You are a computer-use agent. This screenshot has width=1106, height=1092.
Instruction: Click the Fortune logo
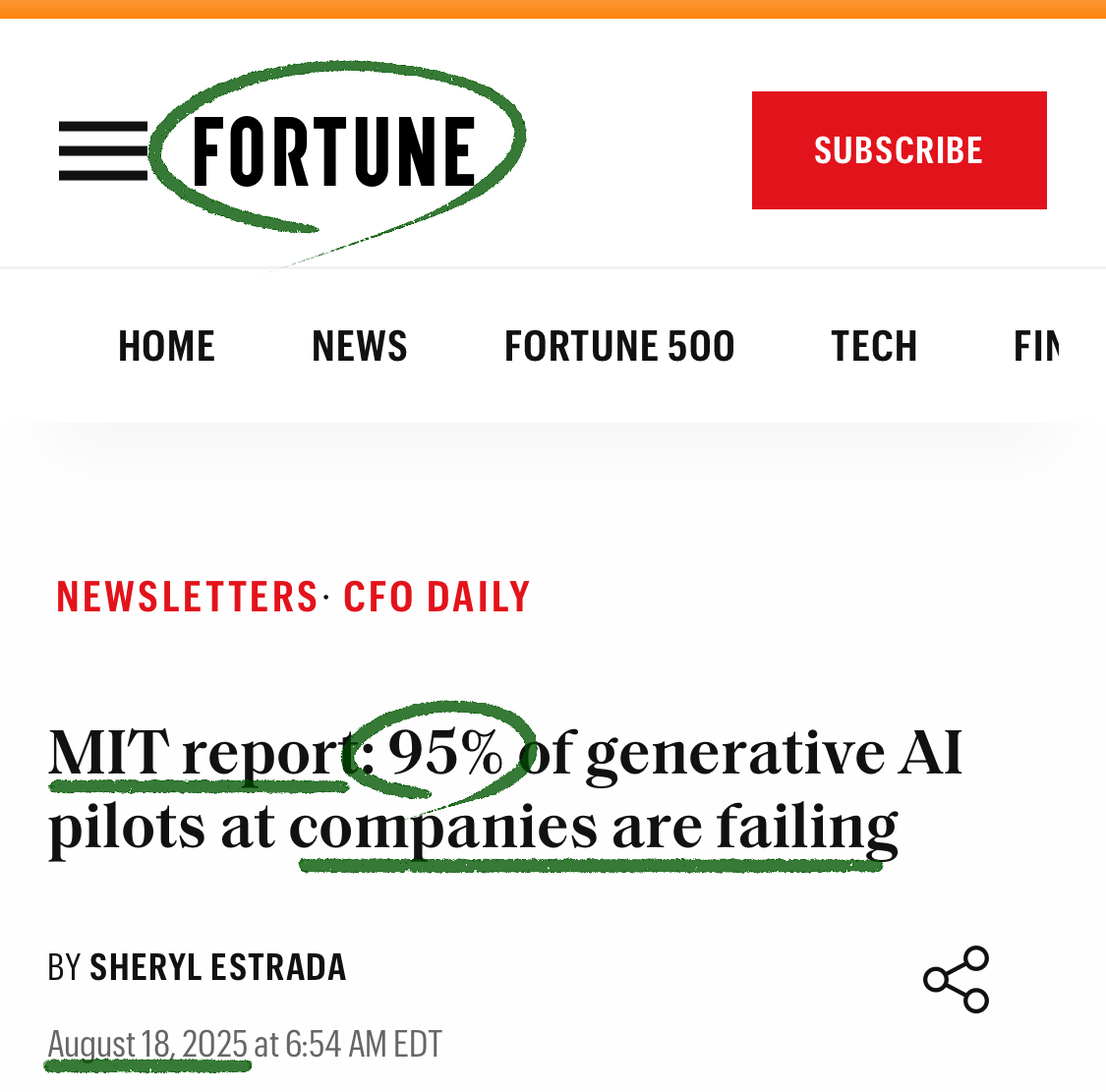pyautogui.click(x=334, y=151)
